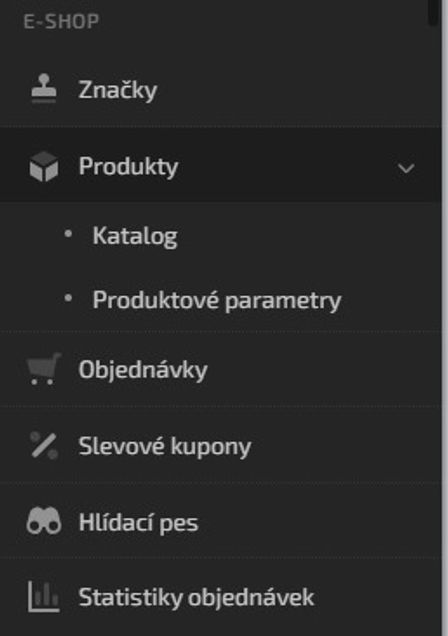Click the bullet next to Produktové parametry
Screen dimensions: 448x636
coord(68,299)
